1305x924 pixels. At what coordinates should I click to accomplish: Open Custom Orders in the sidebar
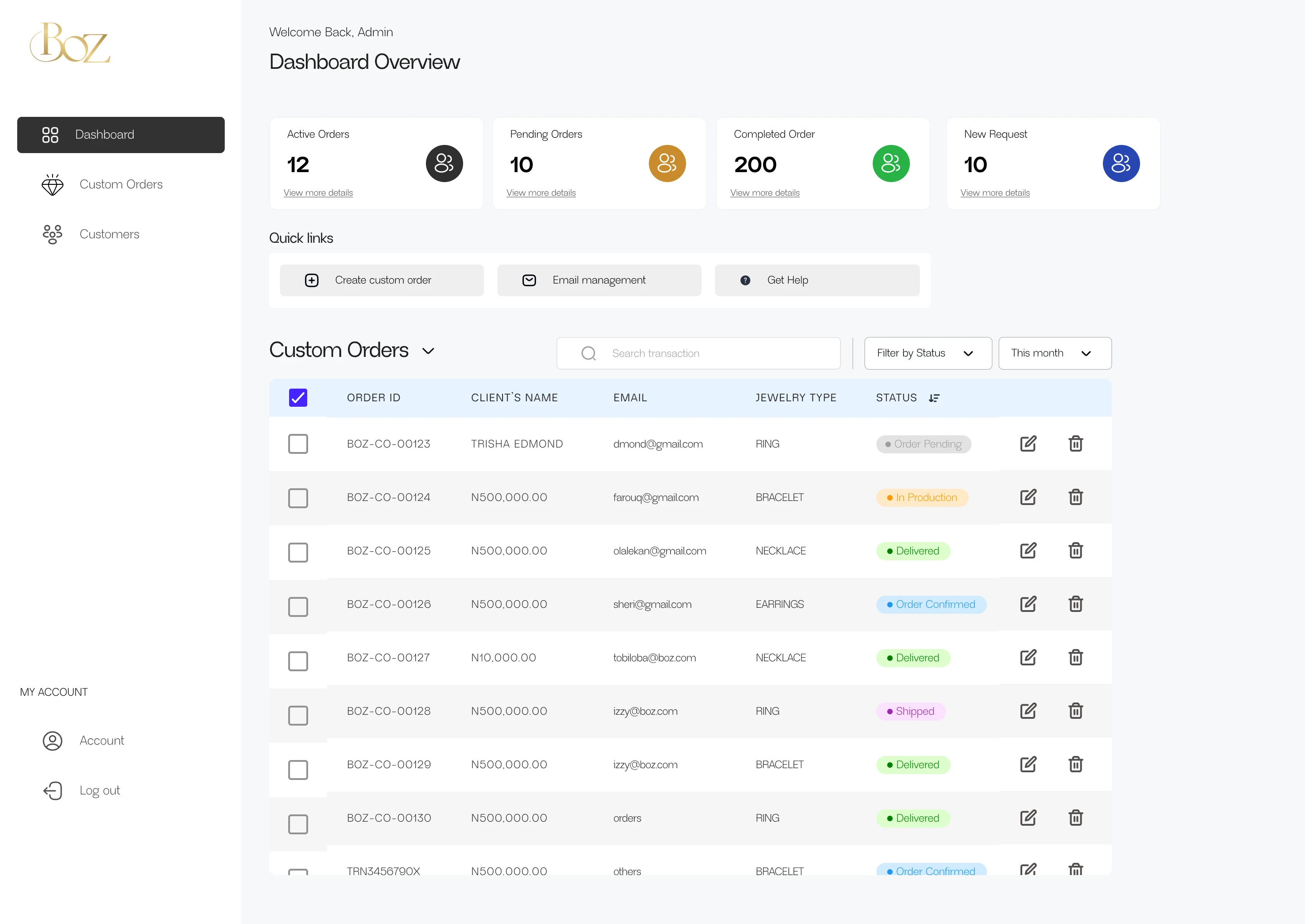(x=121, y=184)
